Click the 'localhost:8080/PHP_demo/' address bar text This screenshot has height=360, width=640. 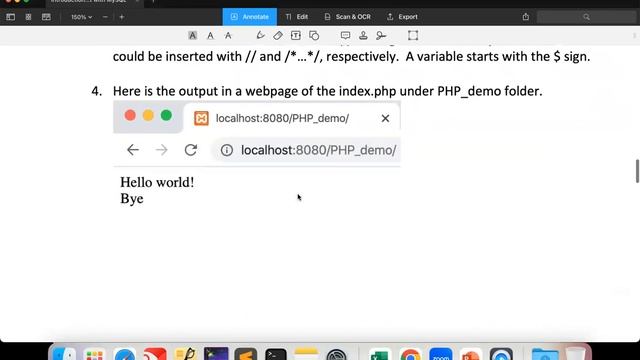[318, 150]
